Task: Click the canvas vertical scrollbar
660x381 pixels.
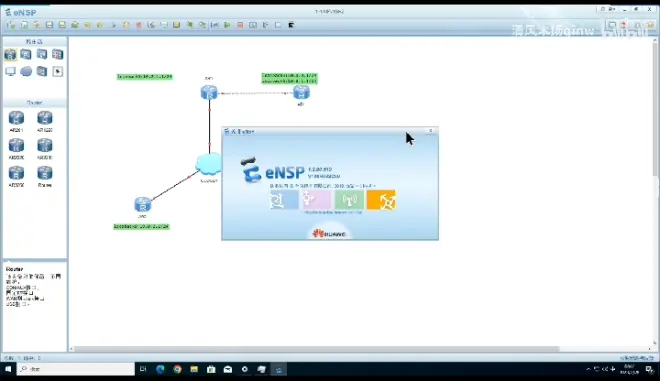Action: pyautogui.click(x=655, y=109)
